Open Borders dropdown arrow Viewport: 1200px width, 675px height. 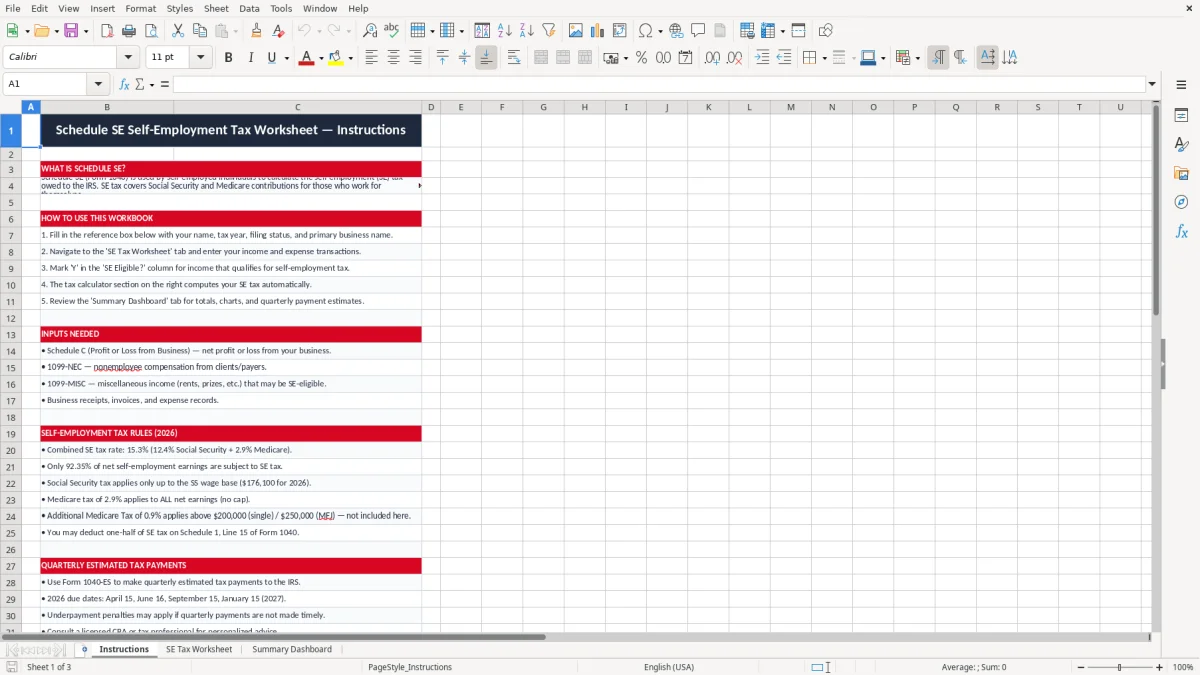coord(823,58)
